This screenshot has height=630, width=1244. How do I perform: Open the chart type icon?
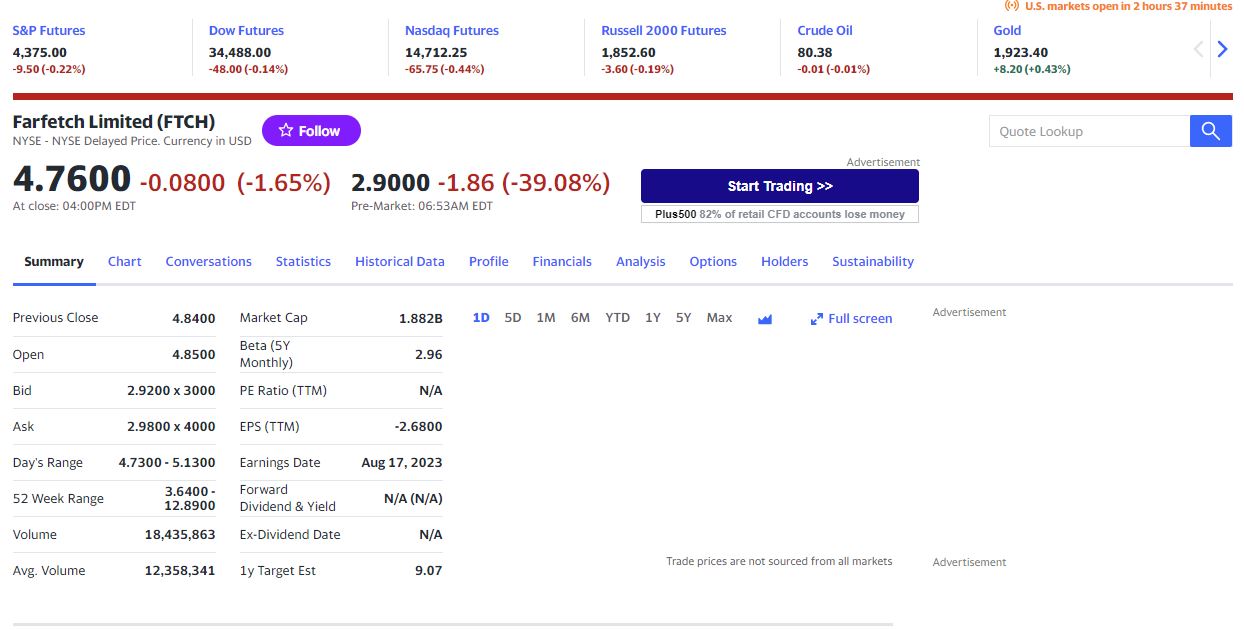pos(765,319)
